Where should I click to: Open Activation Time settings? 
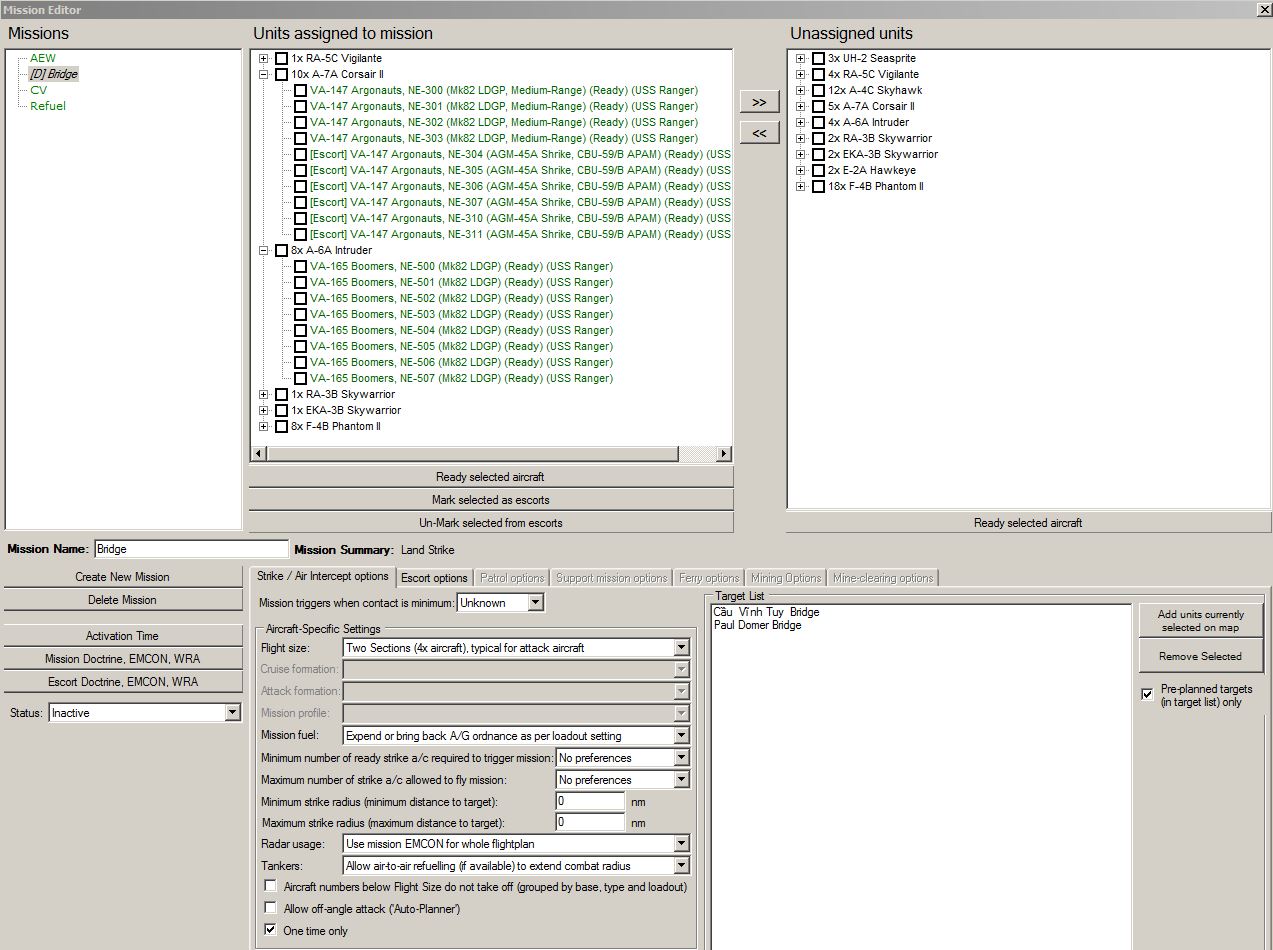click(123, 636)
